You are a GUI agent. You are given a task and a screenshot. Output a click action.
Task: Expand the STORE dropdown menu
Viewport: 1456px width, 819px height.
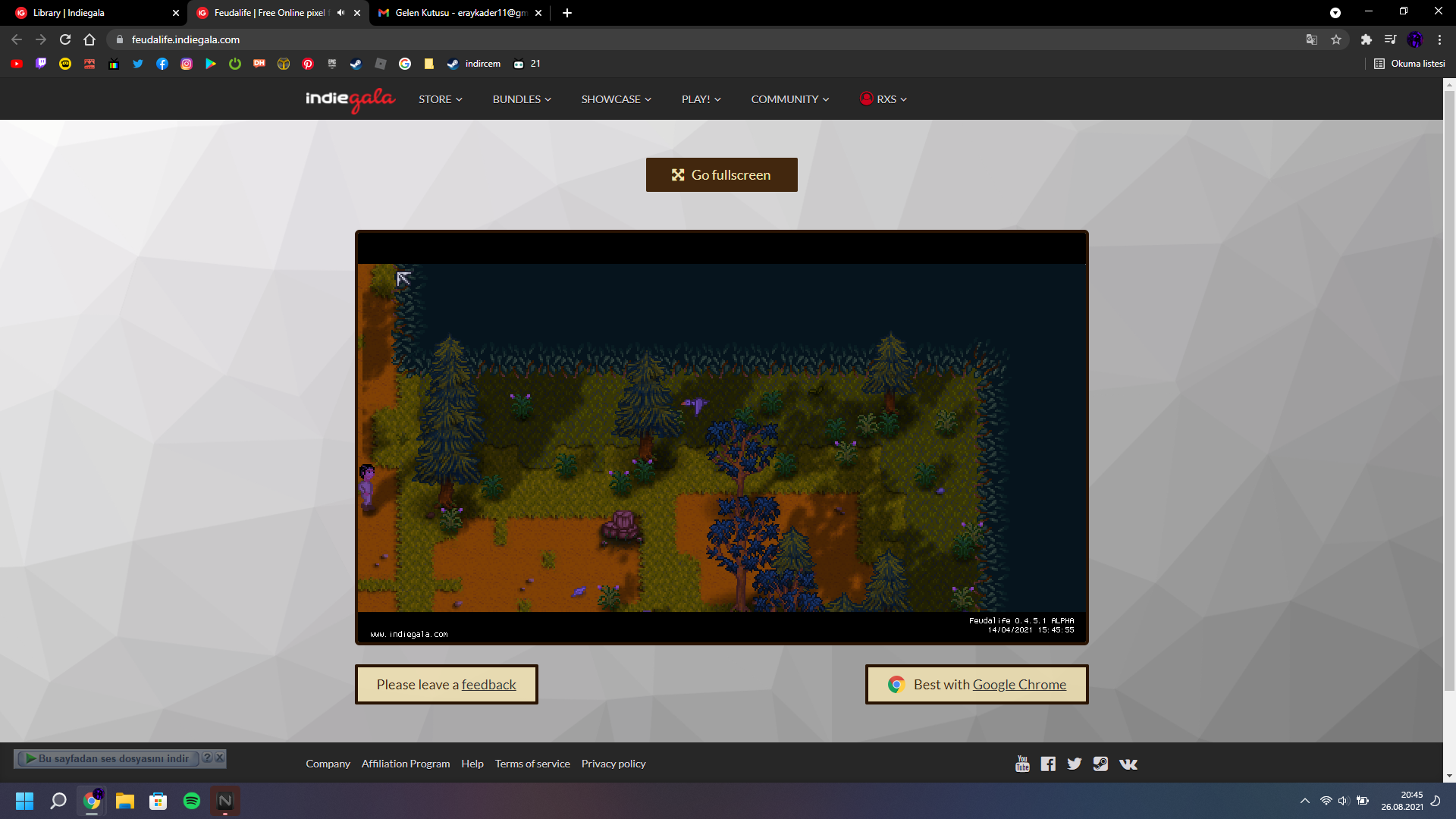pyautogui.click(x=440, y=99)
